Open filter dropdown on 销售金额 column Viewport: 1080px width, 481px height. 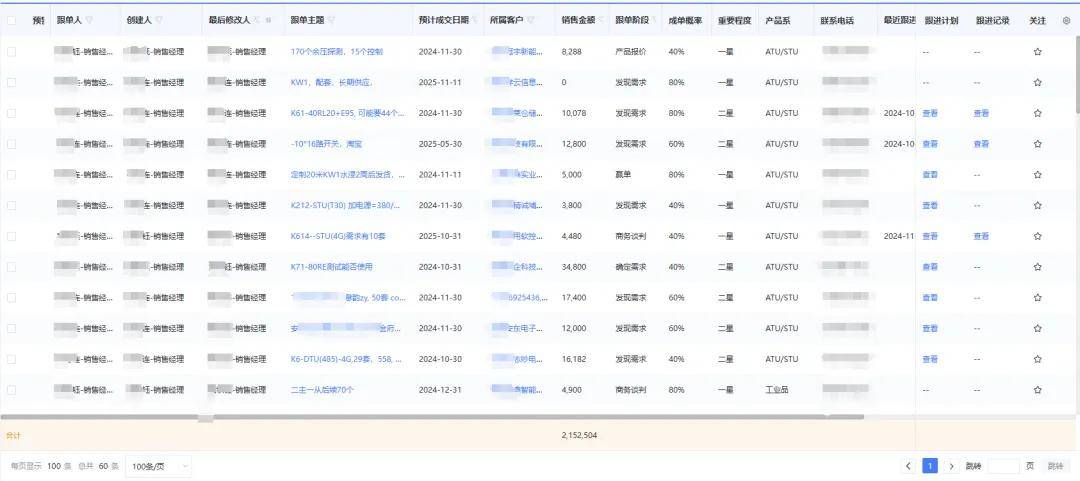coord(603,20)
